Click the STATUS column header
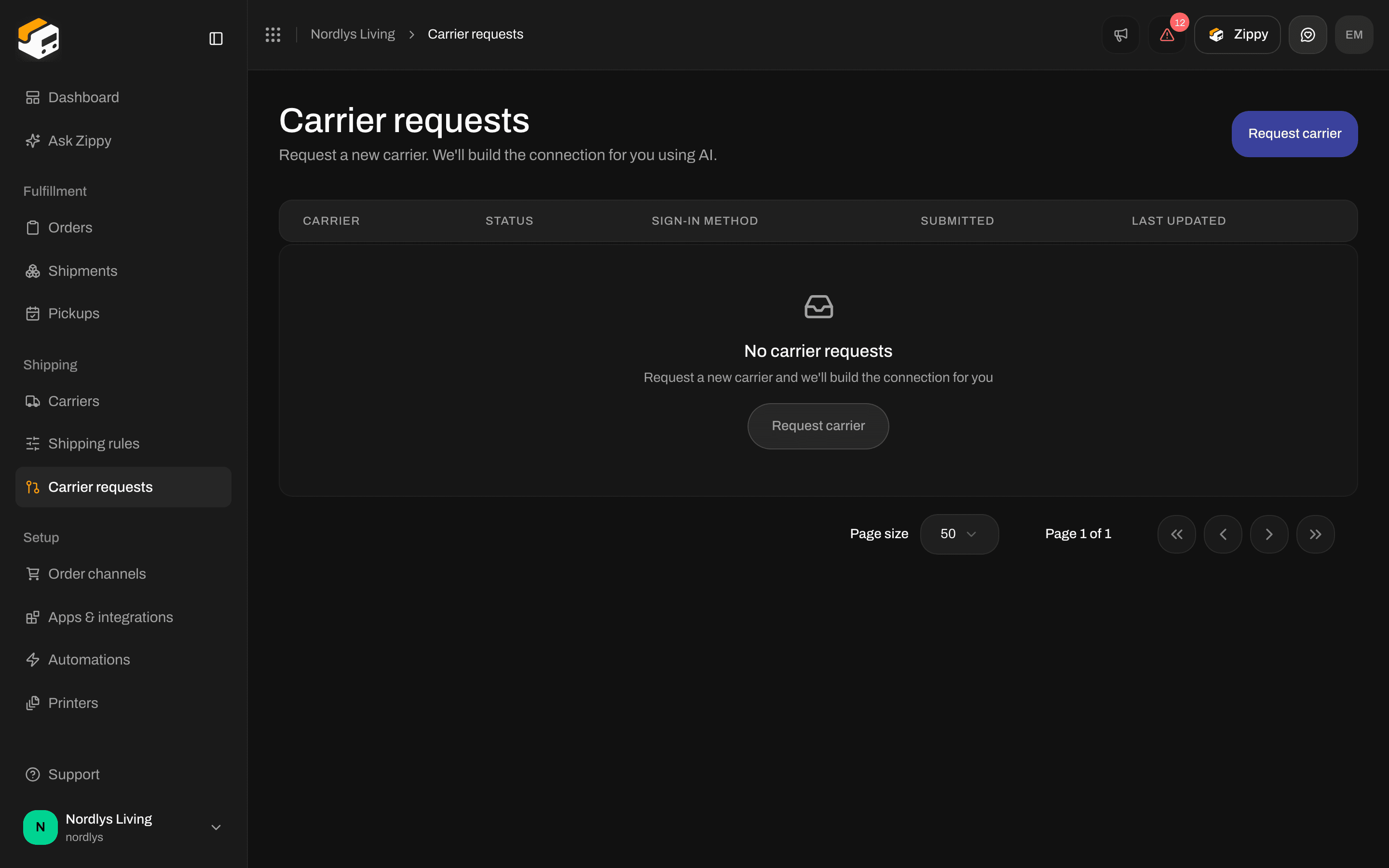 [x=509, y=221]
